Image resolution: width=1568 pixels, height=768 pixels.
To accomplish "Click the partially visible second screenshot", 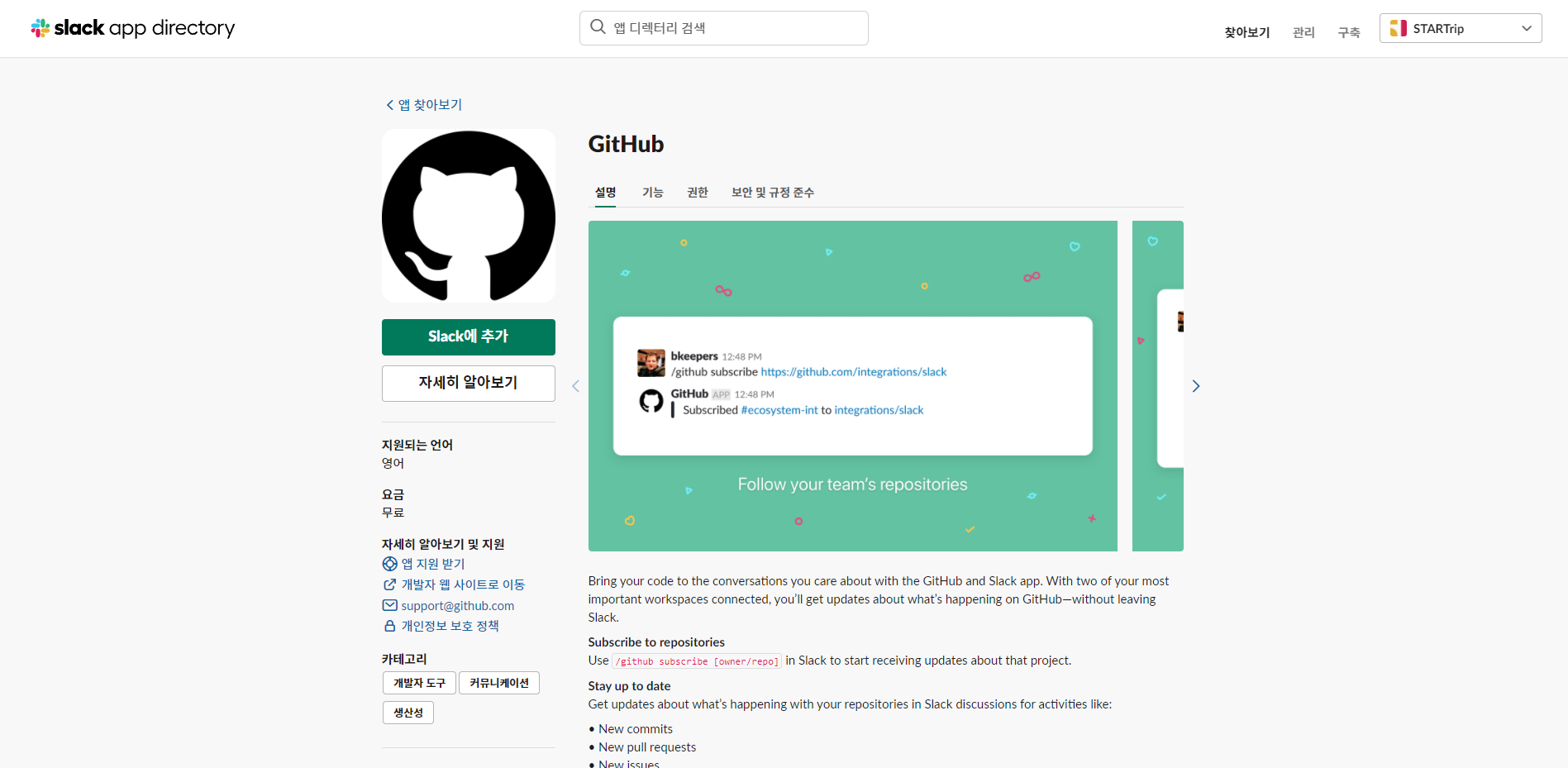I will 1158,386.
